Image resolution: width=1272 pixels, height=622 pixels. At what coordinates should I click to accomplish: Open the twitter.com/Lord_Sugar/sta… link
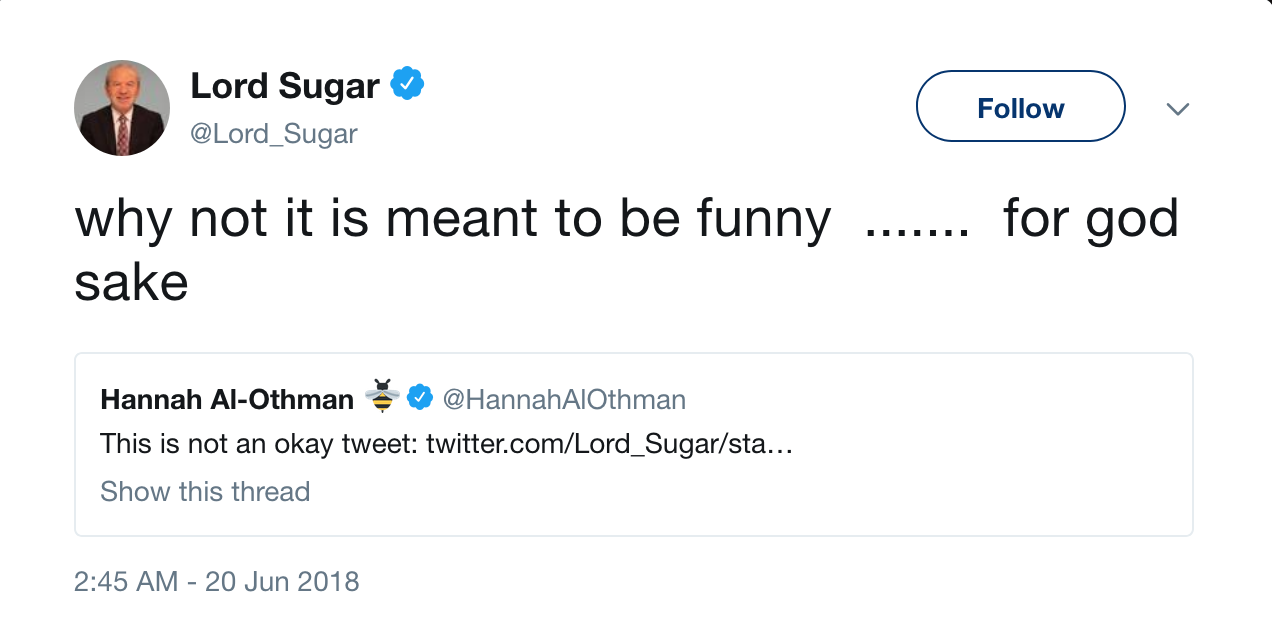pyautogui.click(x=609, y=444)
